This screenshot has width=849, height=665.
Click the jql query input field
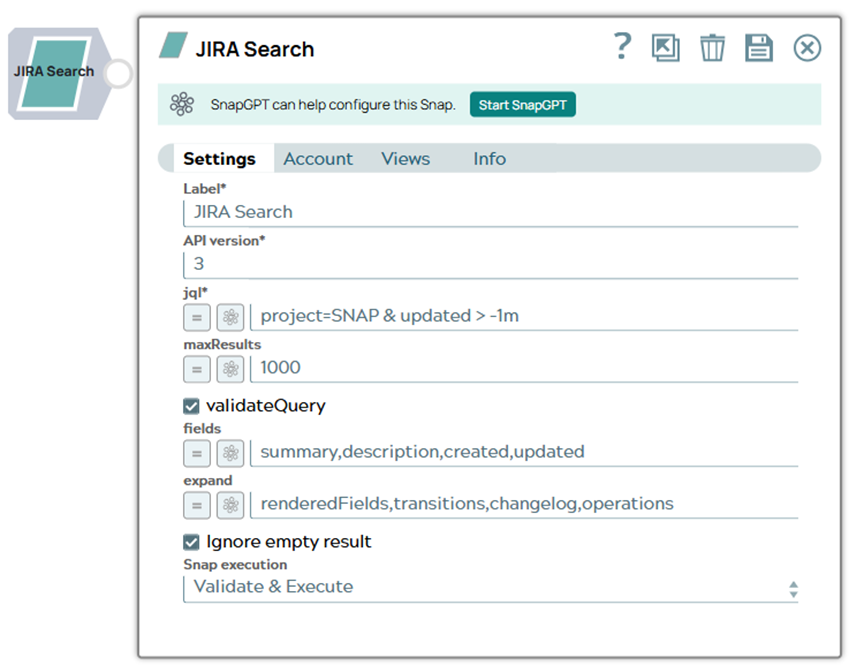coord(524,316)
